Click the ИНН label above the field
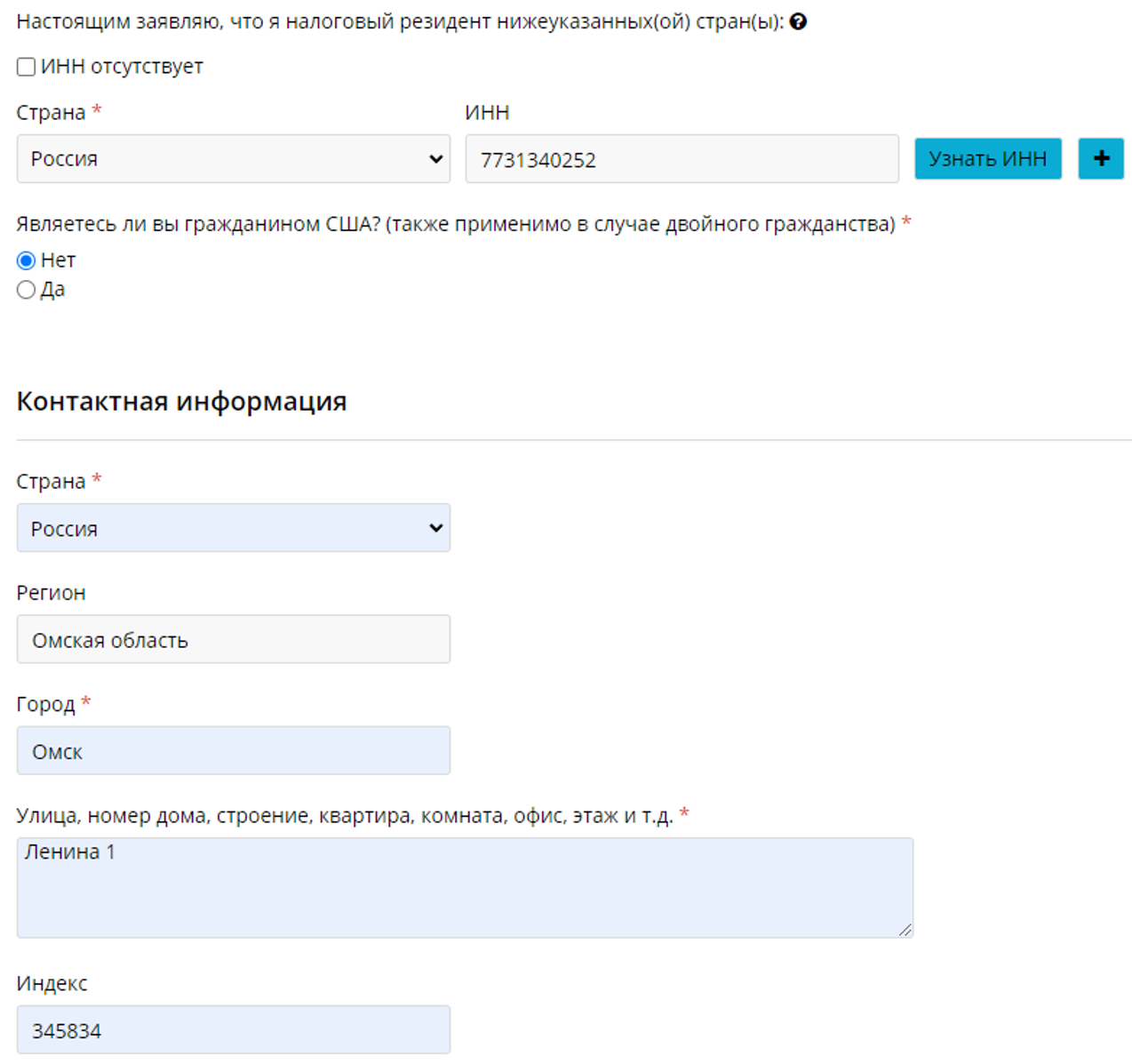 tap(487, 113)
